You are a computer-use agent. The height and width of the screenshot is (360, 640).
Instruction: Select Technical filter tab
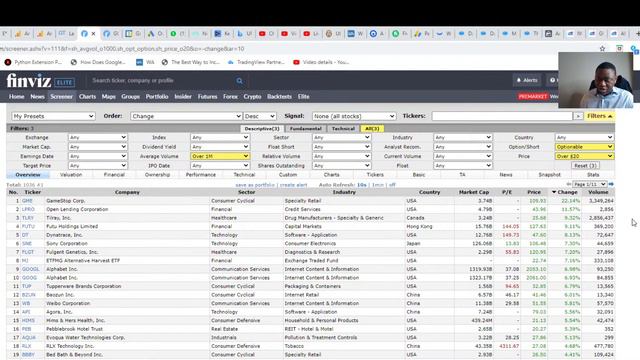pos(343,129)
